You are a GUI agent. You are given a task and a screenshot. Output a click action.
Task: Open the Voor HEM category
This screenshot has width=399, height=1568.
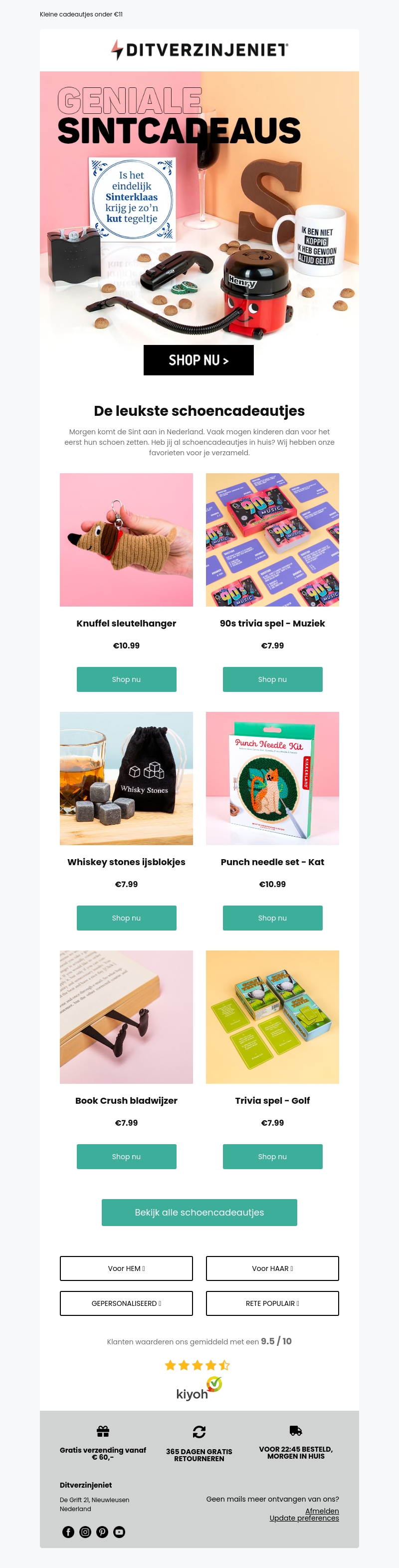(x=127, y=1268)
